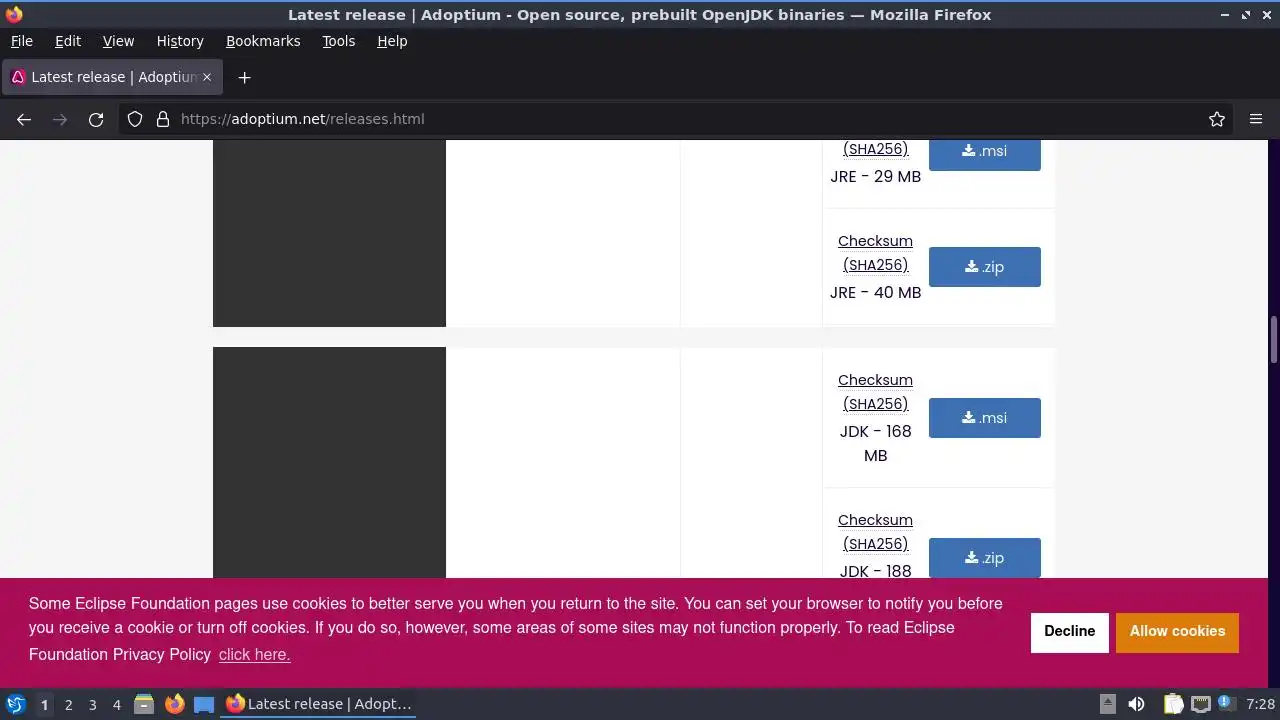This screenshot has height=720, width=1280.
Task: Open the clipboard manager tray icon
Action: click(1173, 704)
